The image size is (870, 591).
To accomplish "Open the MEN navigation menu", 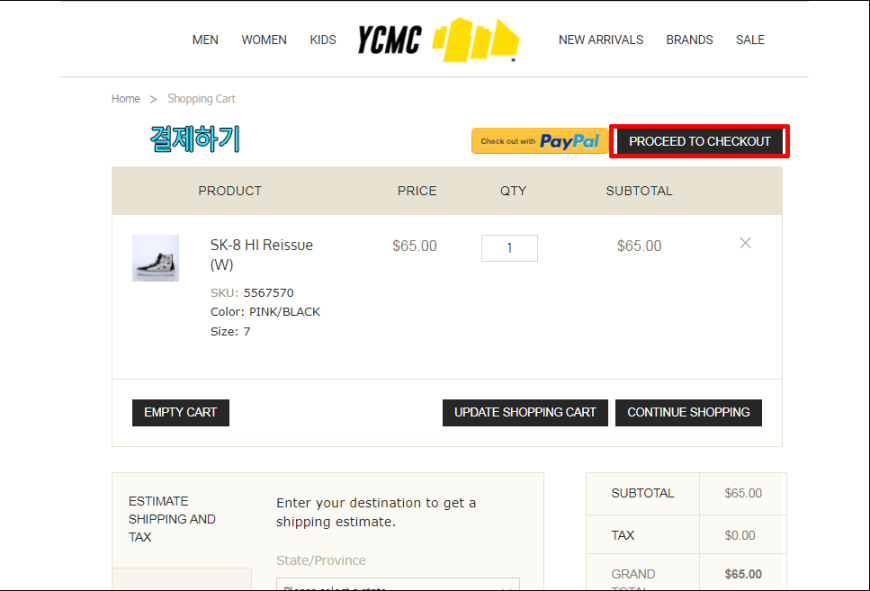I will point(205,40).
